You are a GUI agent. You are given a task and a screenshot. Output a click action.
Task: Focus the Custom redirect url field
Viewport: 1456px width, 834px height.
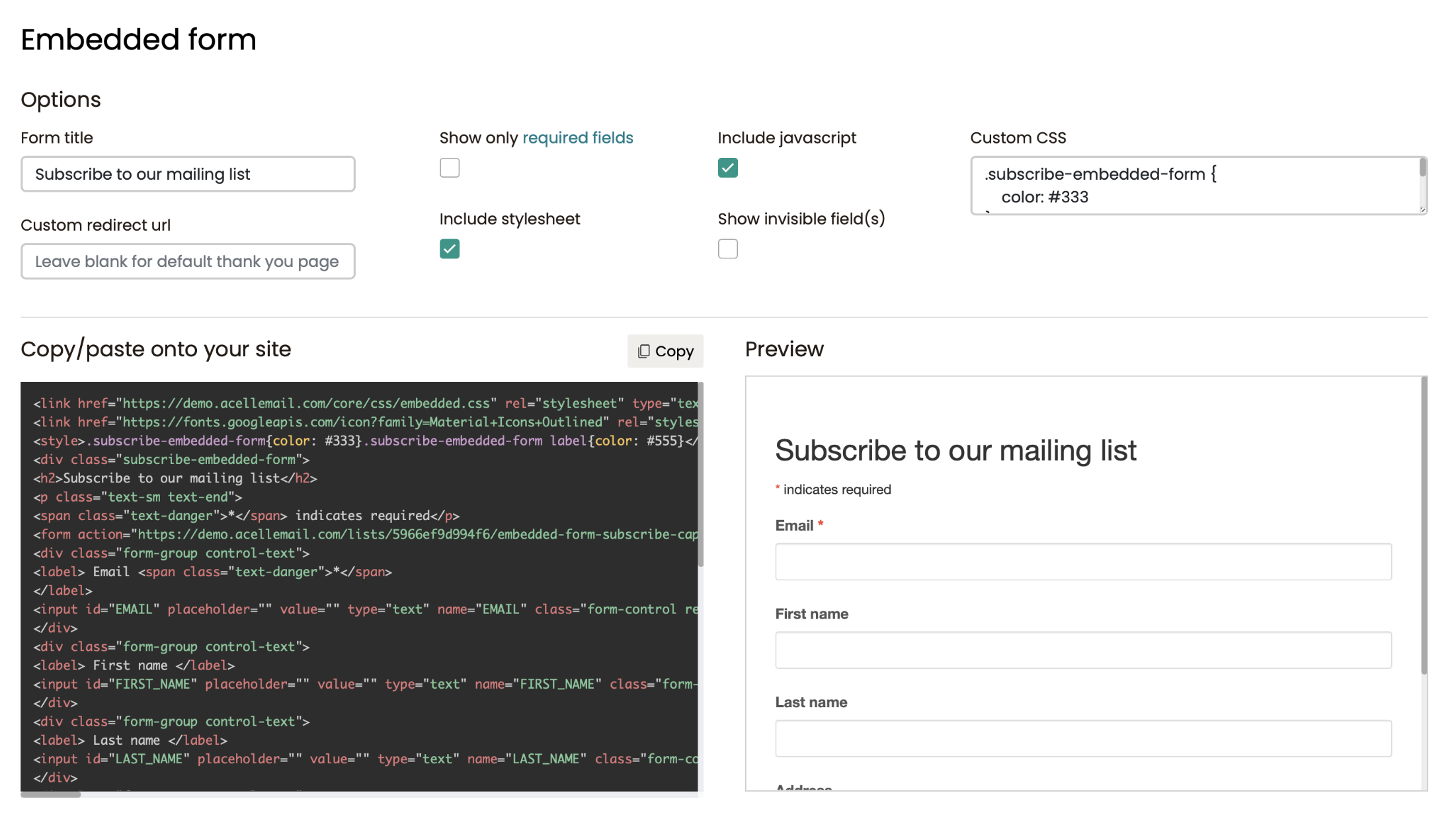point(188,261)
